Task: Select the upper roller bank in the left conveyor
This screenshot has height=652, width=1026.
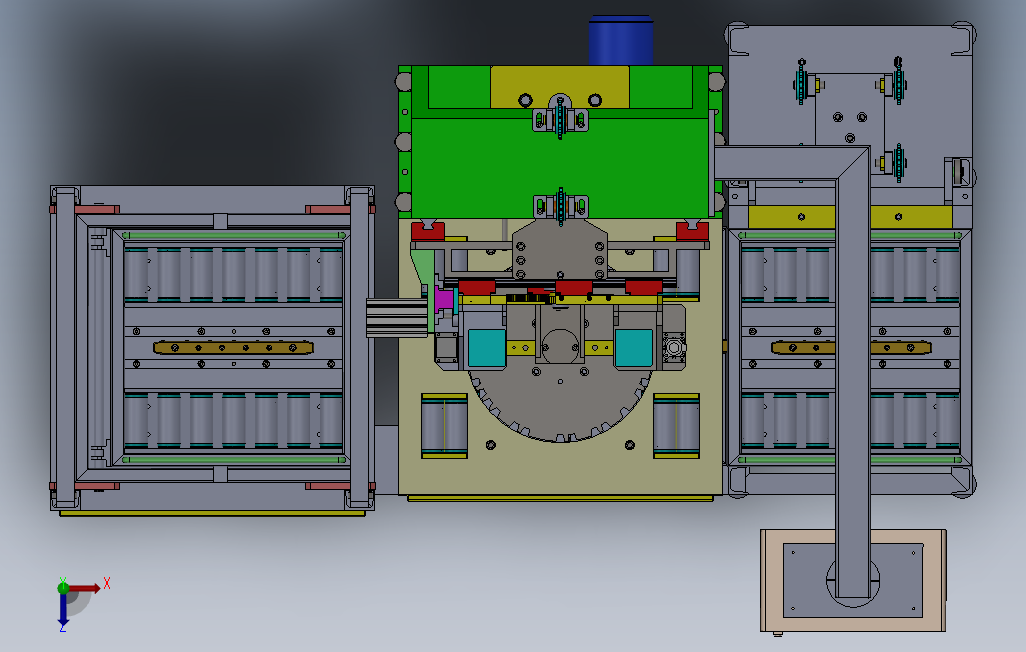Action: 233,274
